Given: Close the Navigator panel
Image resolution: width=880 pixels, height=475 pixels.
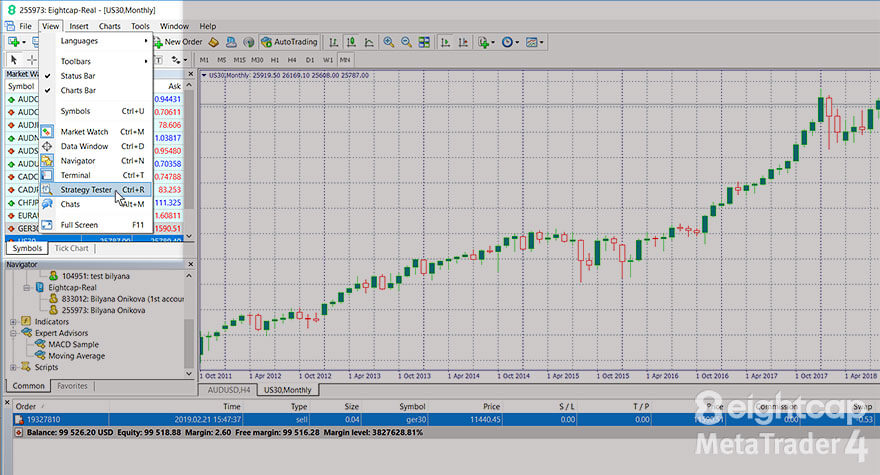Looking at the screenshot, I should pos(190,264).
